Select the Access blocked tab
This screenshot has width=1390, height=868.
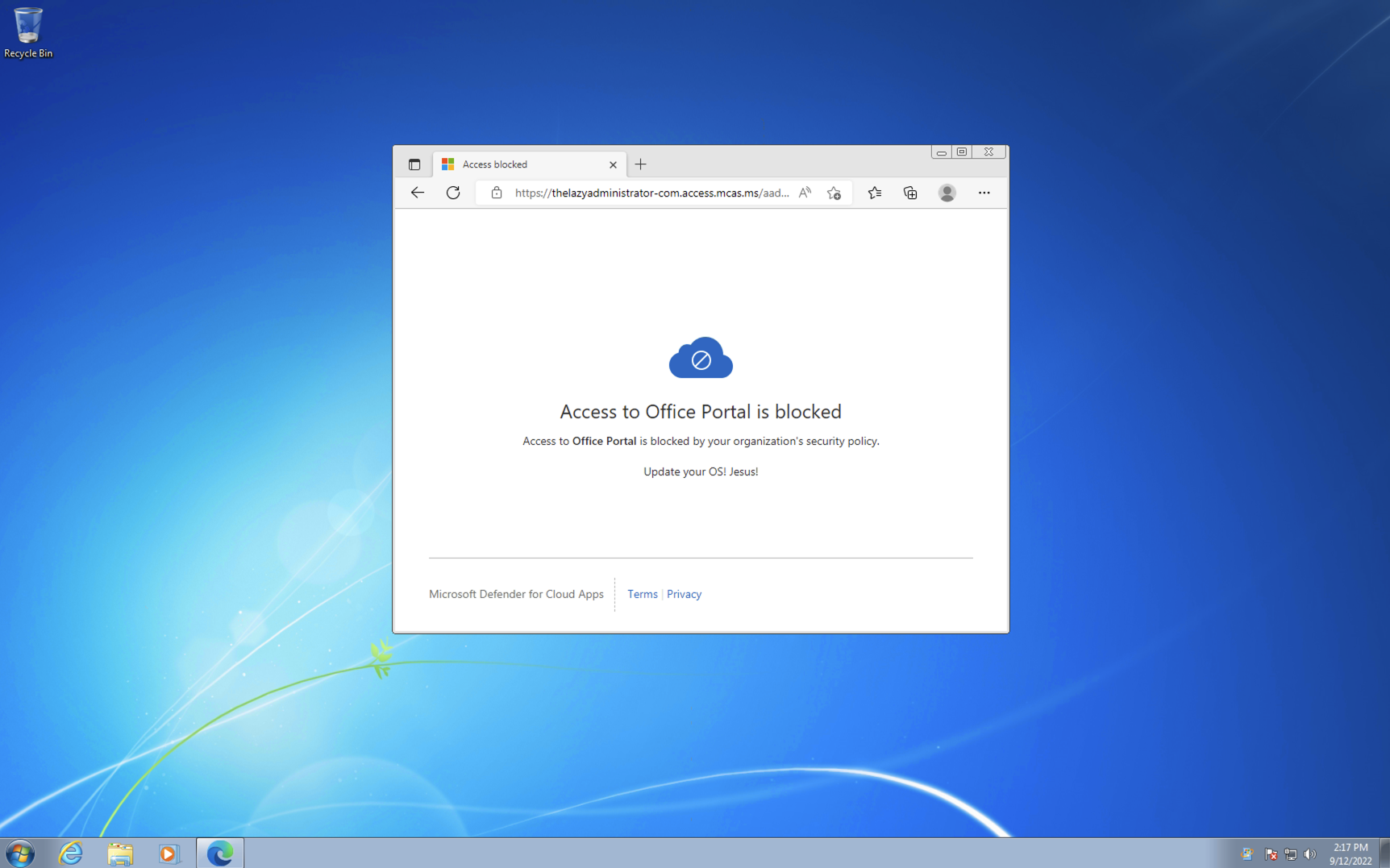[530, 164]
